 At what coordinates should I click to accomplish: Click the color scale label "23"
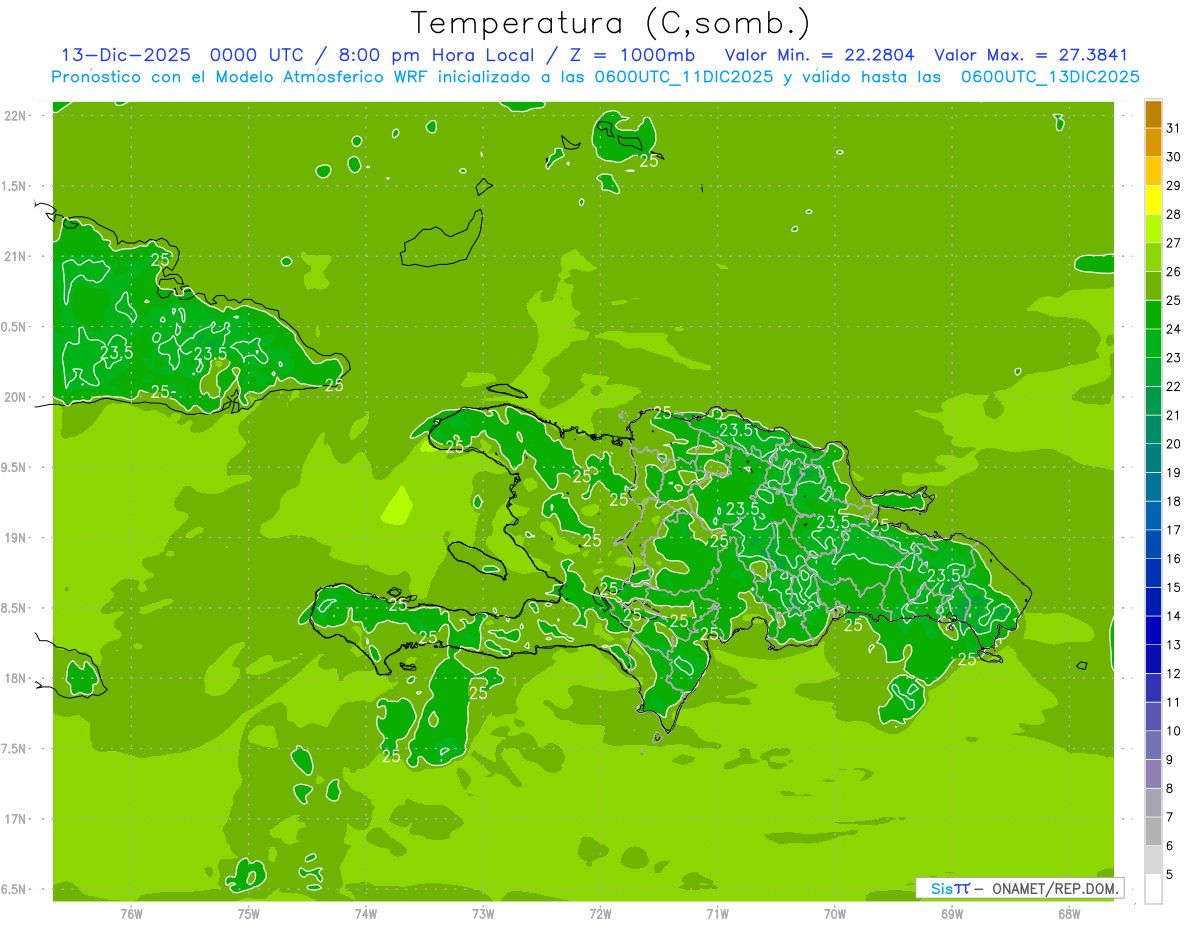pyautogui.click(x=1173, y=358)
